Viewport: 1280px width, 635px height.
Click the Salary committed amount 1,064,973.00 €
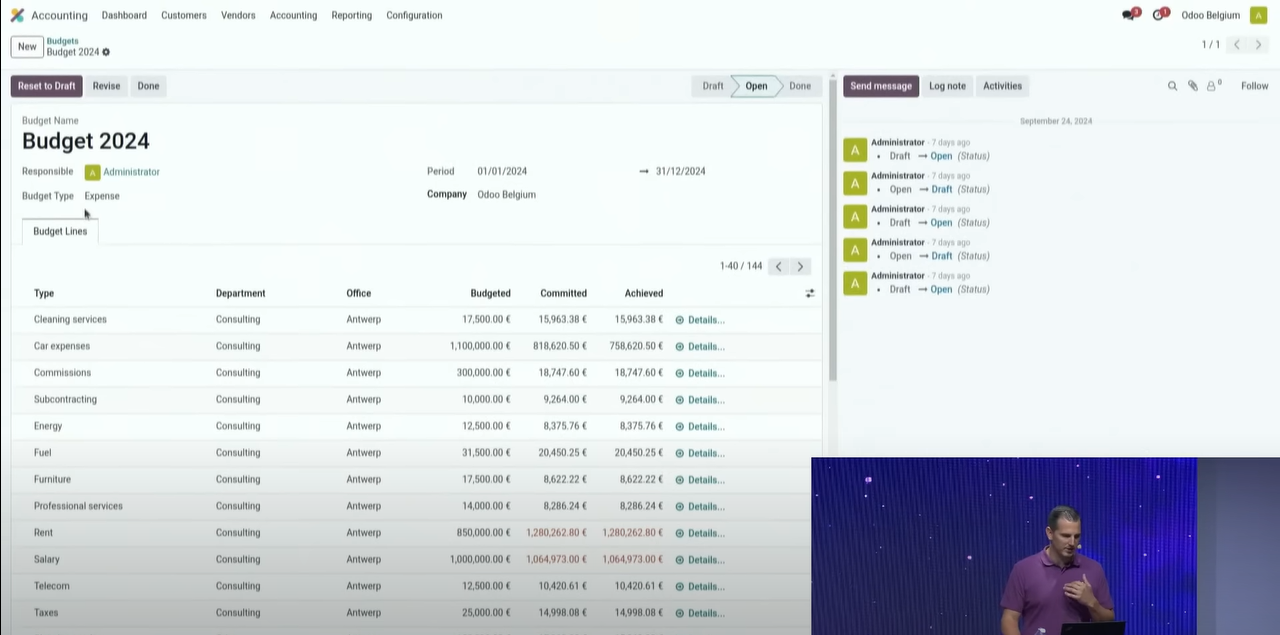click(x=557, y=560)
